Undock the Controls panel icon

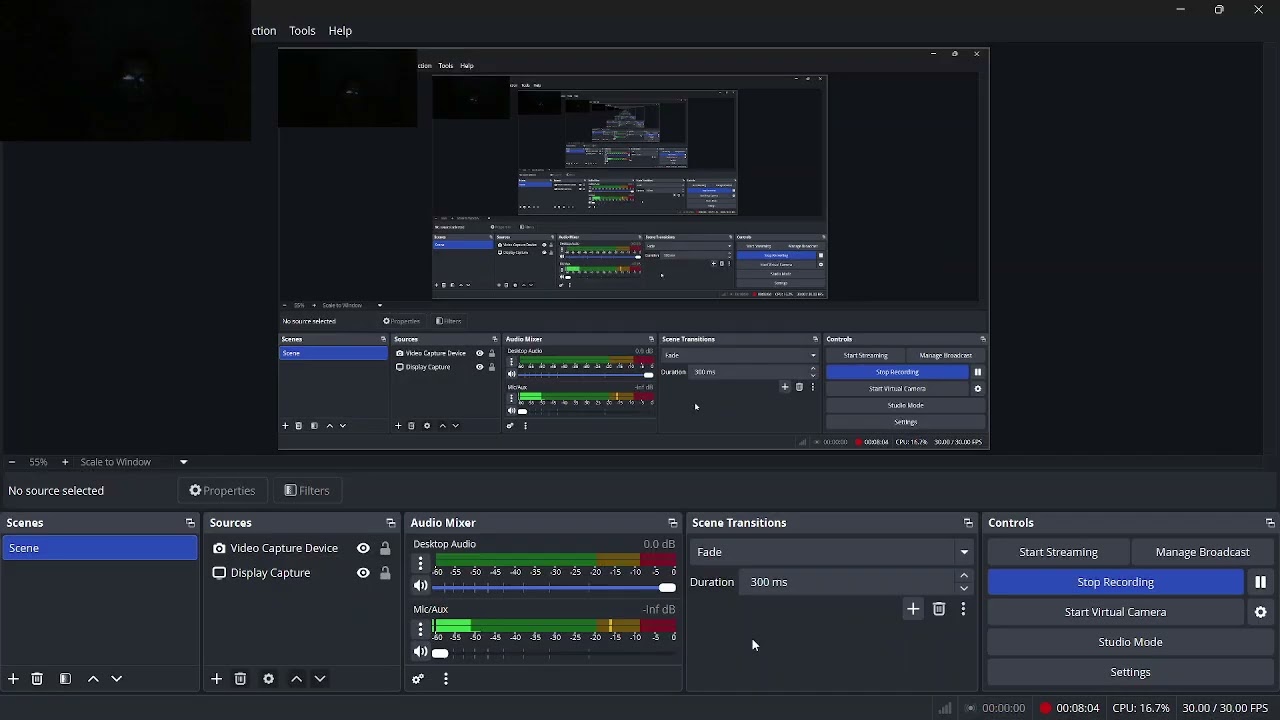1270,523
